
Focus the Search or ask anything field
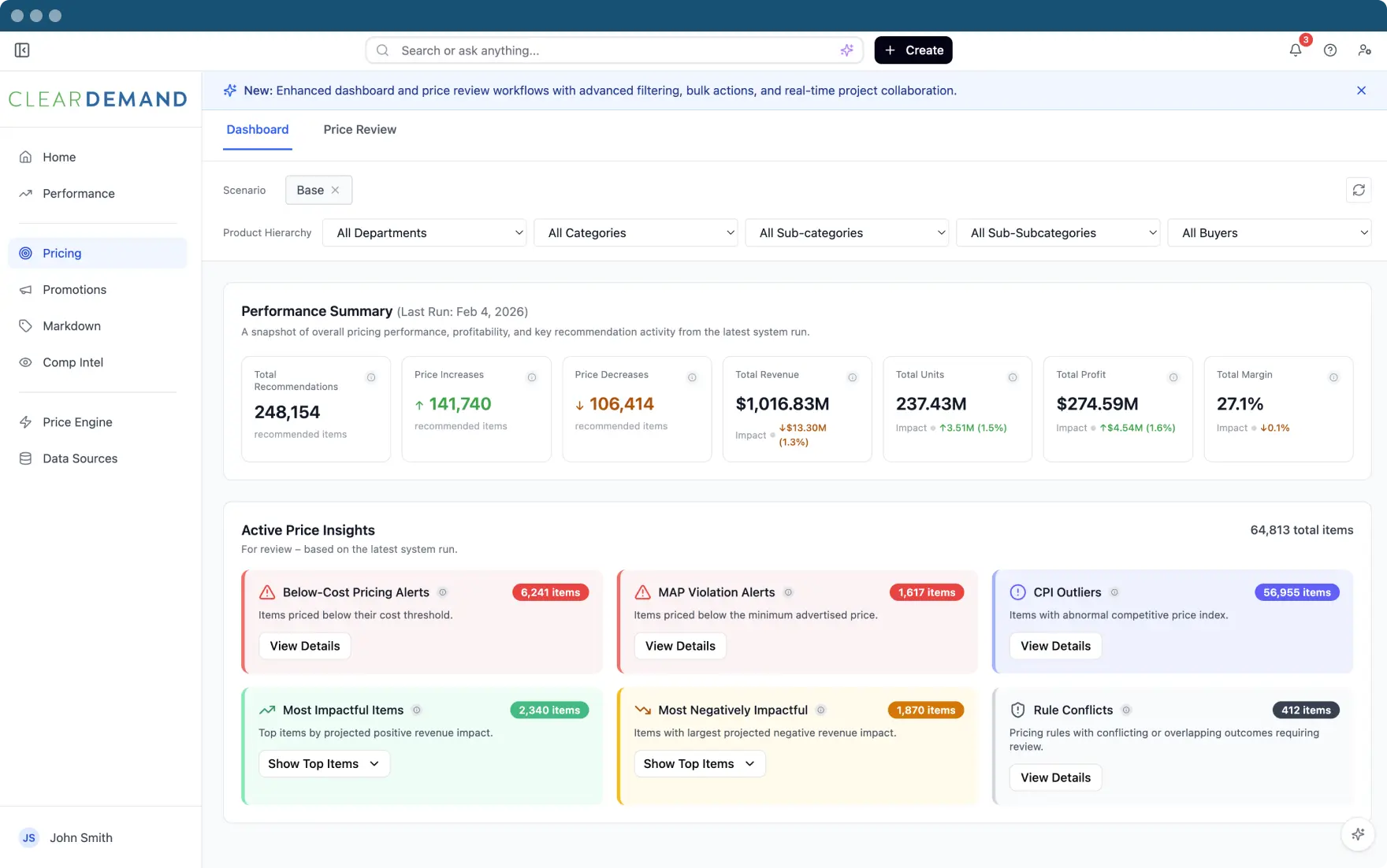pyautogui.click(x=607, y=50)
